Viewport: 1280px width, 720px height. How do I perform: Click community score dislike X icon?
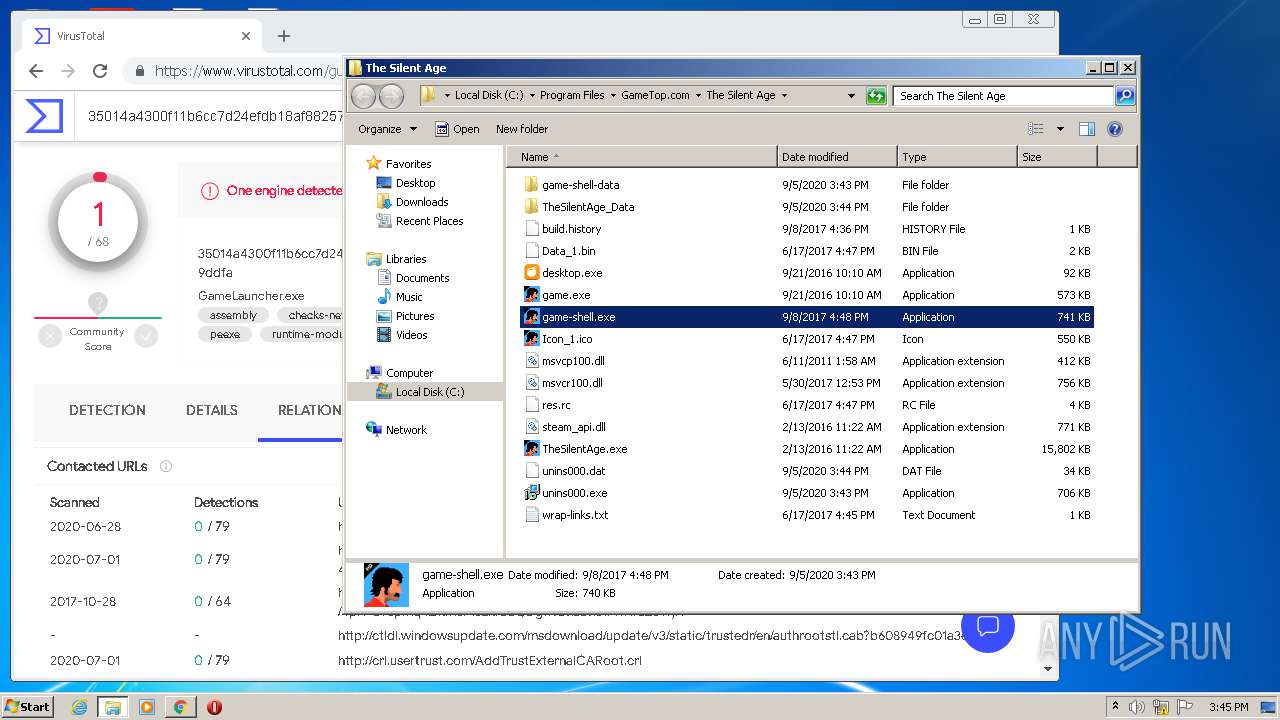coord(50,336)
